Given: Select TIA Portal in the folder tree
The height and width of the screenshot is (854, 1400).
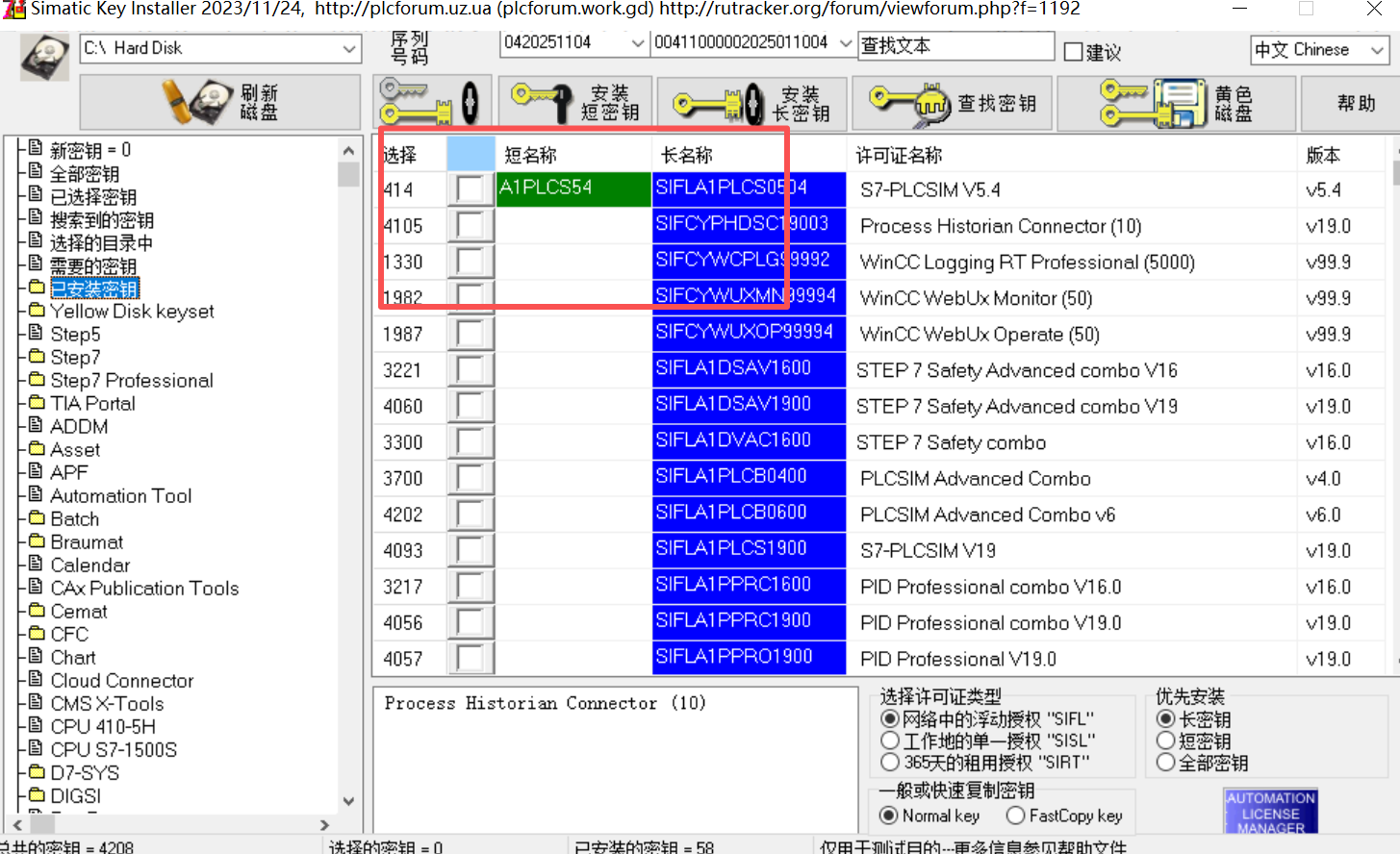Looking at the screenshot, I should point(92,404).
